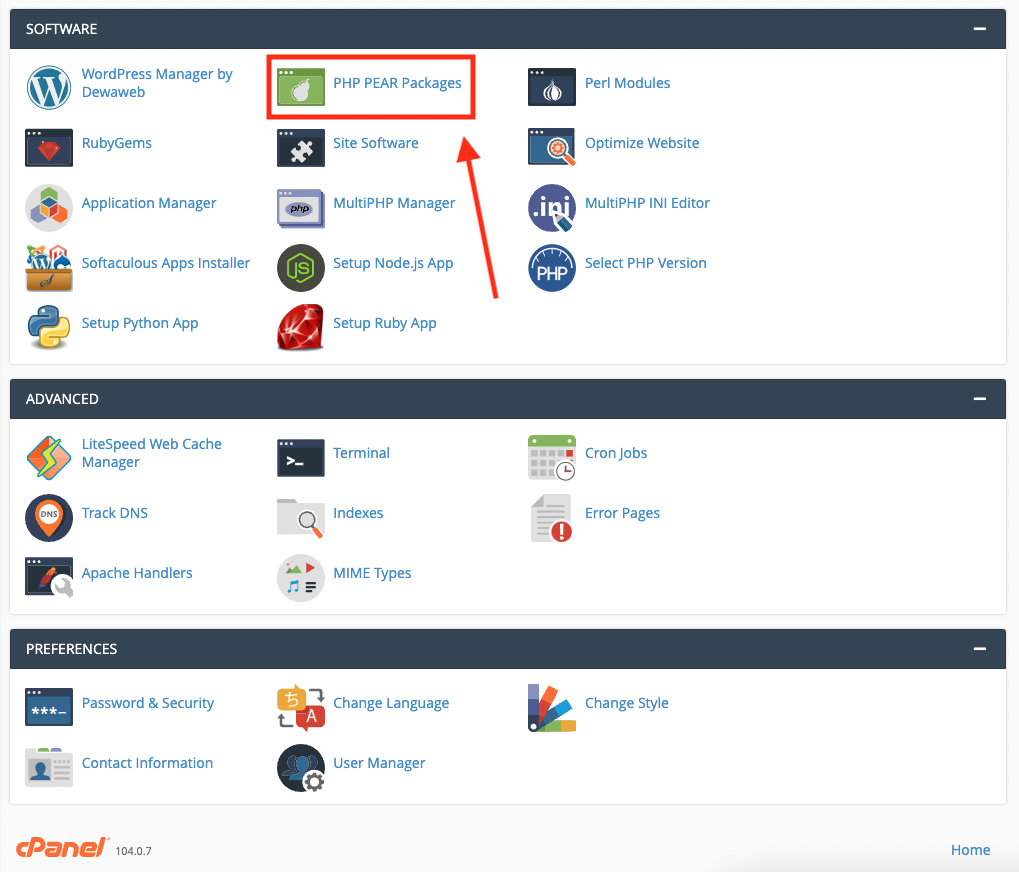Collapse the Preferences section
This screenshot has width=1019, height=872.
pyautogui.click(x=980, y=648)
